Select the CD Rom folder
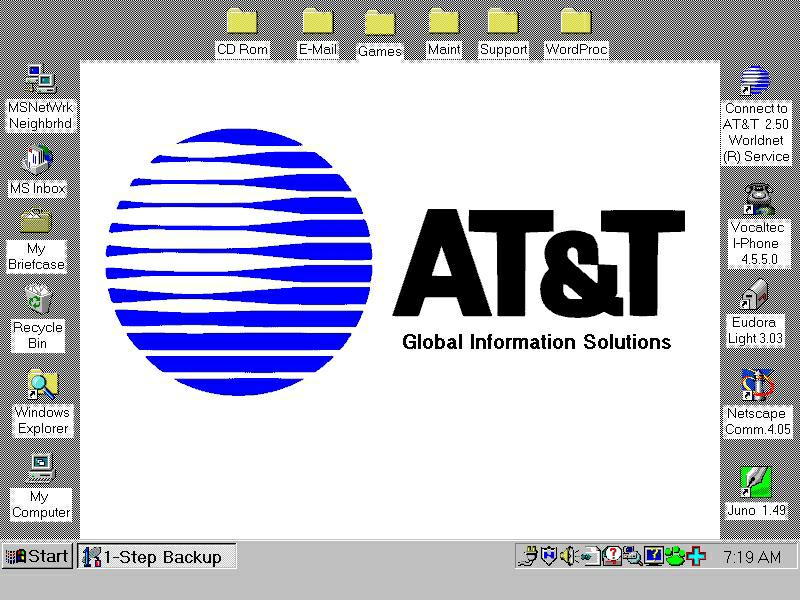Viewport: 800px width, 600px height. [x=242, y=22]
